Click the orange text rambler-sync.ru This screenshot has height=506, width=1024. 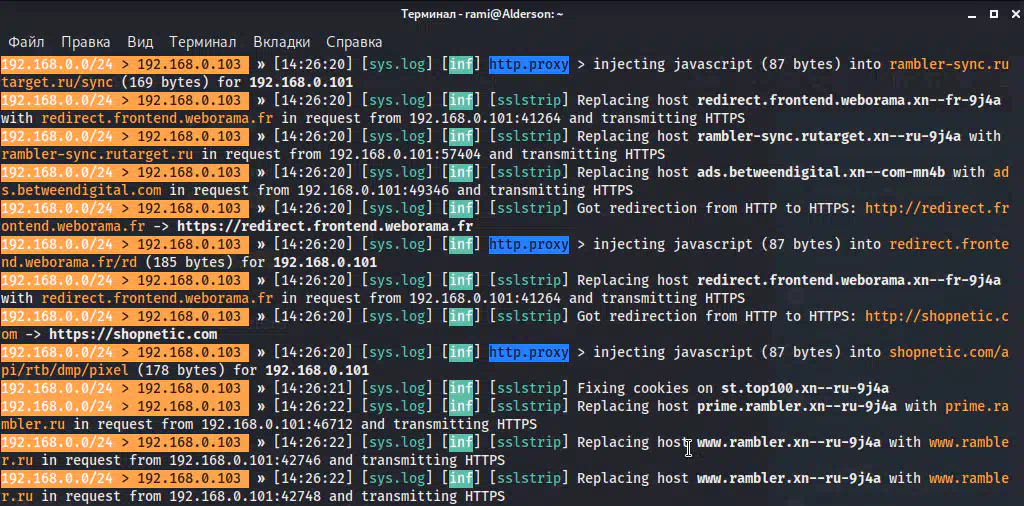949,65
